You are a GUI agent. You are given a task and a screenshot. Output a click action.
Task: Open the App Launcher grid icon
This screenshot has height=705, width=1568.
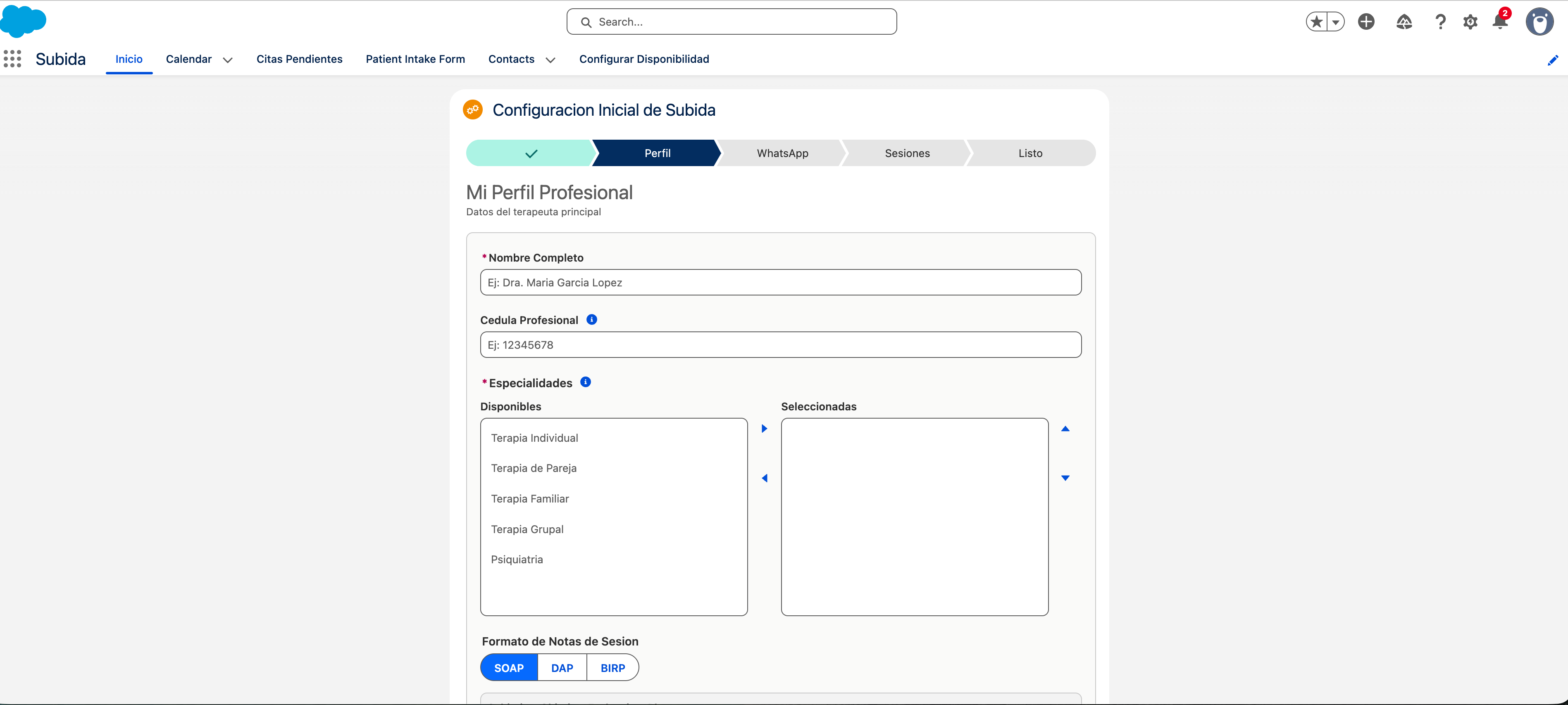12,59
